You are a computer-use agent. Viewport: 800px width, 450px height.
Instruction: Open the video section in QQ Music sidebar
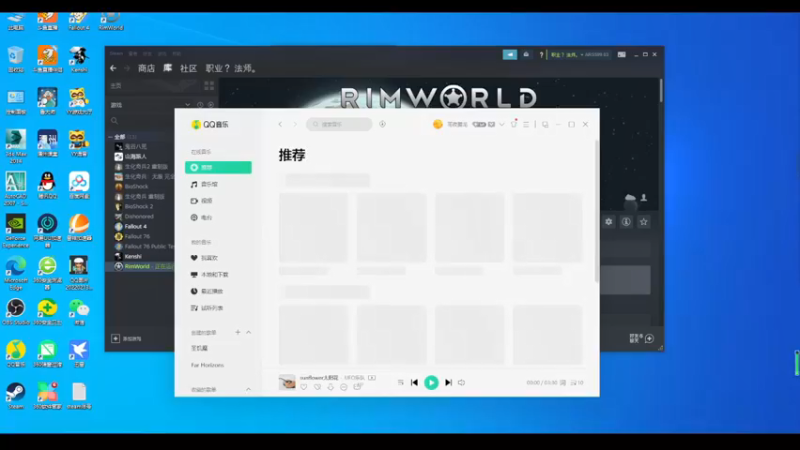pos(202,201)
